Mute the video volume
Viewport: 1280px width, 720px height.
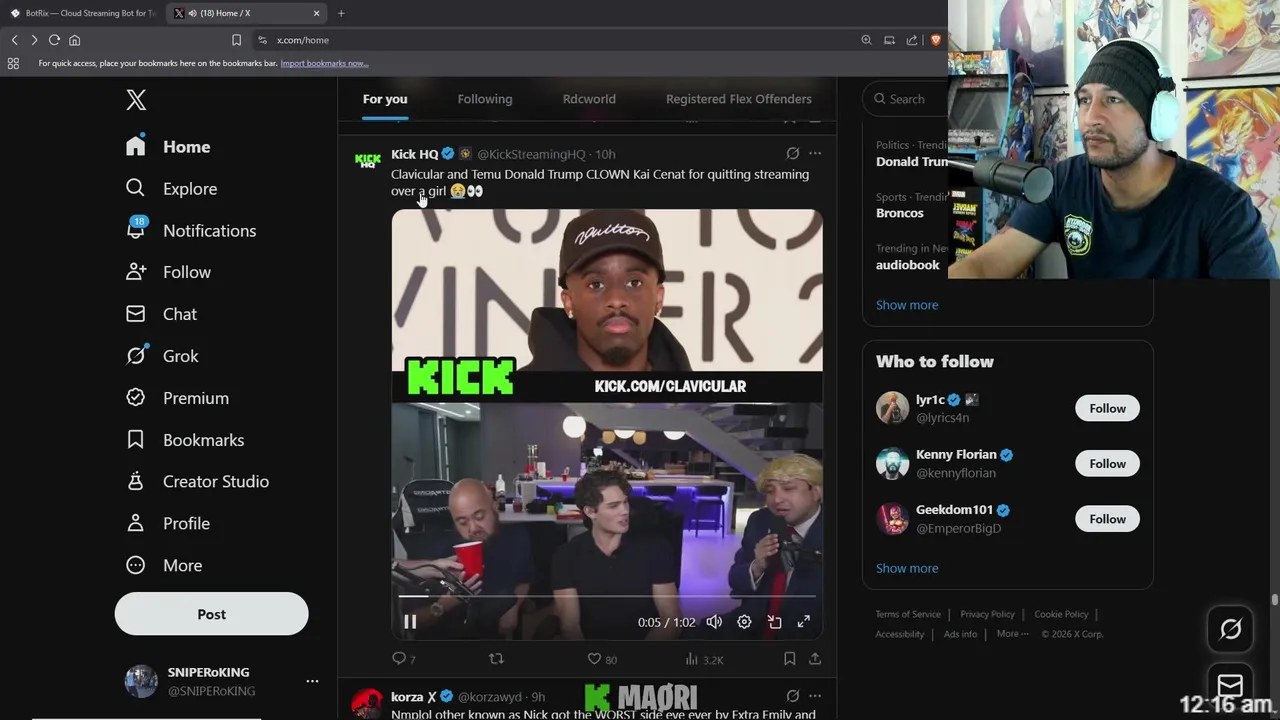point(714,622)
